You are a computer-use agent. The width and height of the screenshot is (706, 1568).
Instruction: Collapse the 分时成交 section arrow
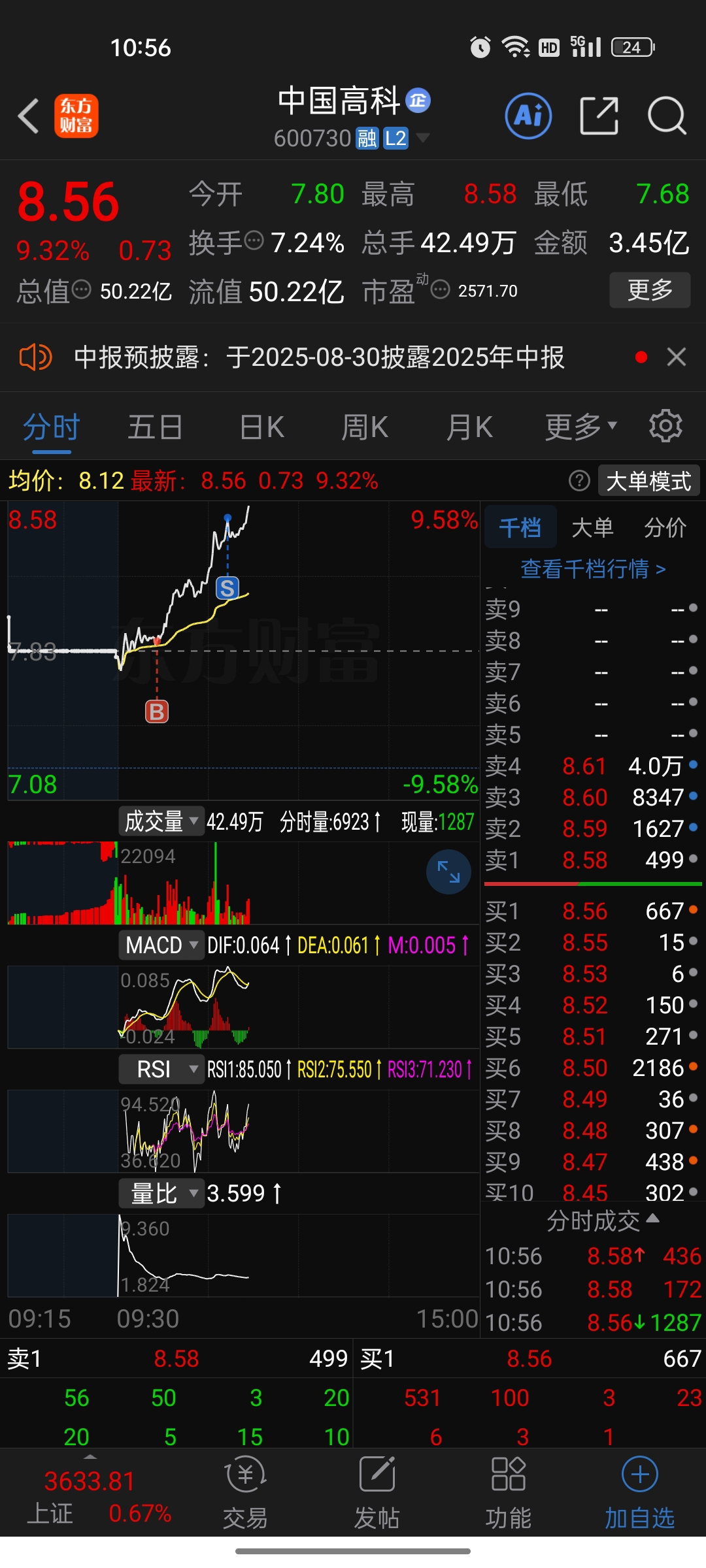point(652,1218)
